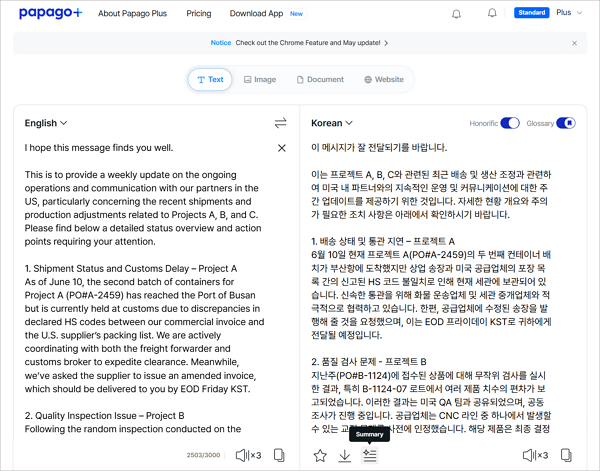This screenshot has width=600, height=471.
Task: Open Download App link
Action: point(255,14)
